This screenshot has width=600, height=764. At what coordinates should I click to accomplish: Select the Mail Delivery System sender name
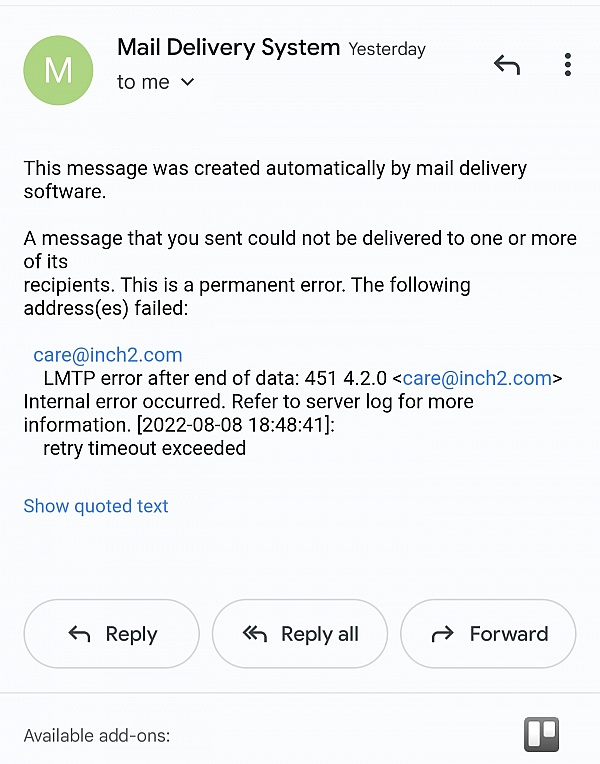click(x=229, y=48)
